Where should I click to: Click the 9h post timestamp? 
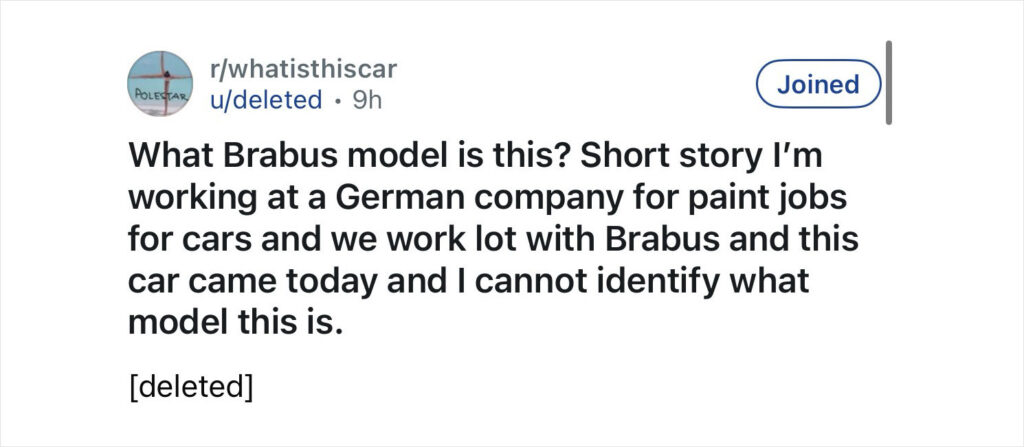tap(366, 100)
